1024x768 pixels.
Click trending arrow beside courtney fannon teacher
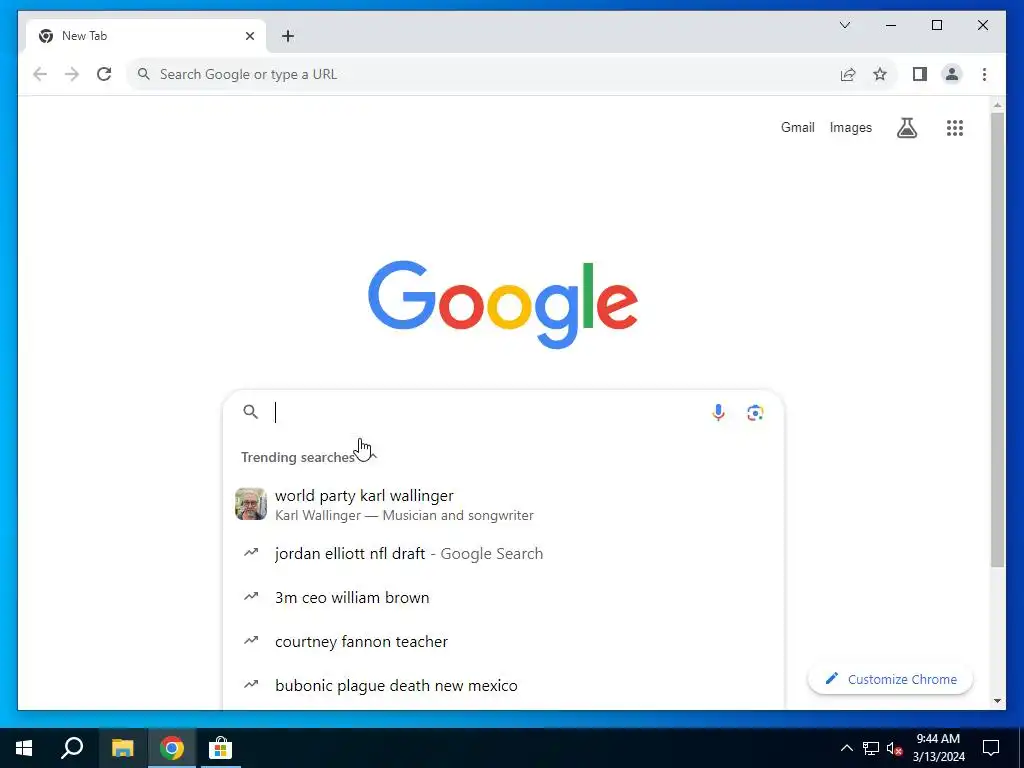pos(251,641)
